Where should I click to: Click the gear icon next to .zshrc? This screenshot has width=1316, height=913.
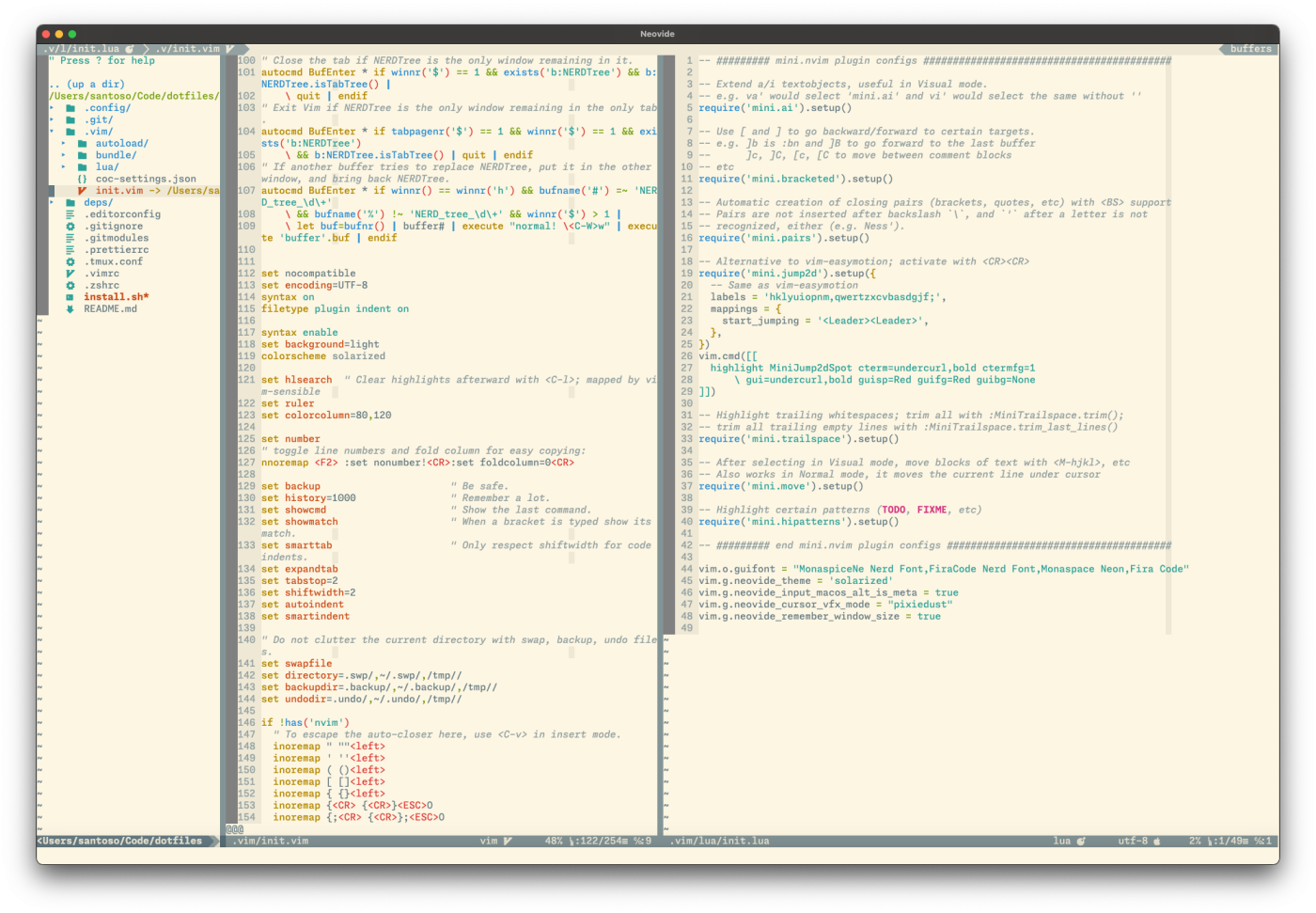pos(70,286)
